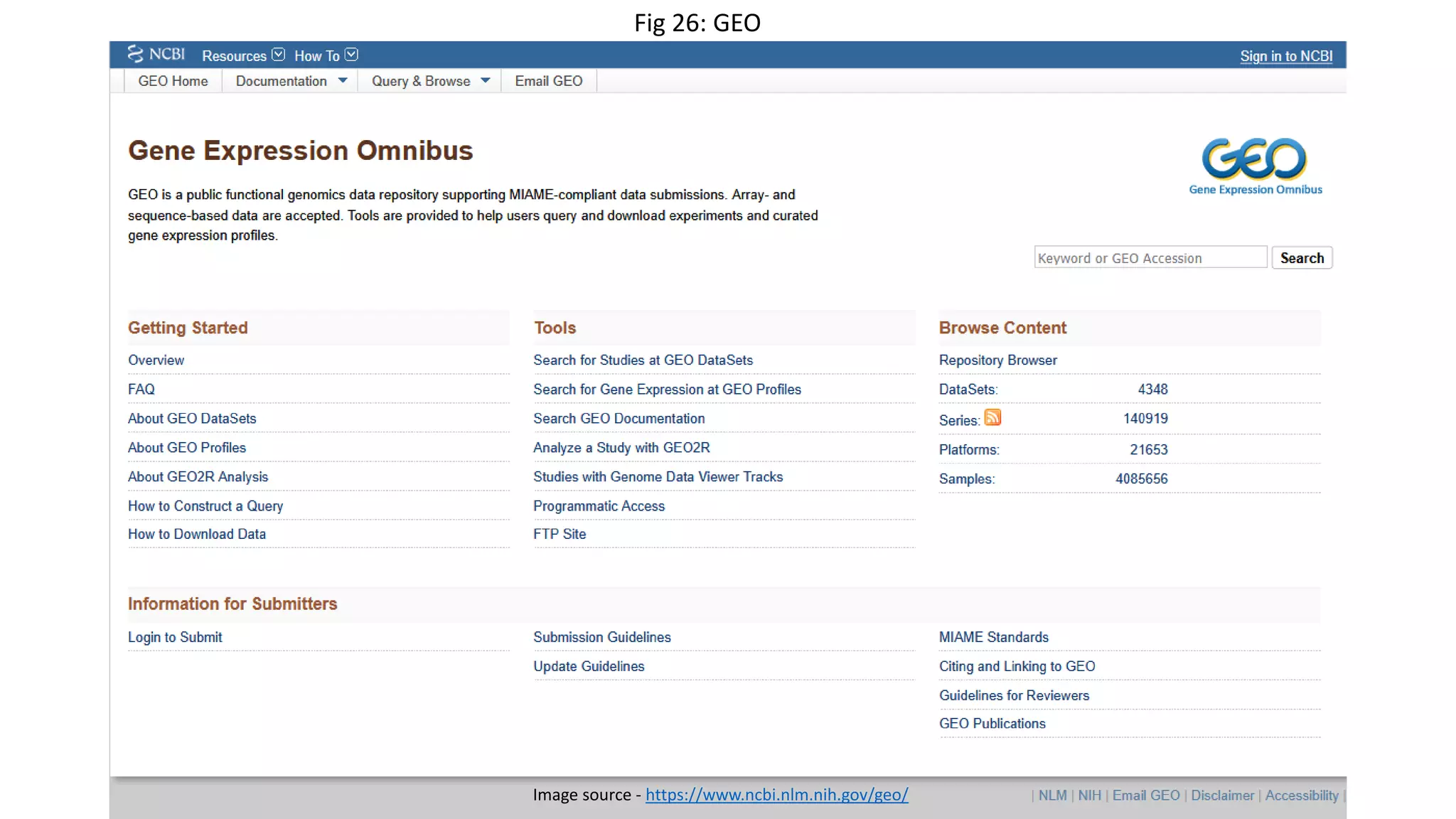
Task: Click the Platforms label link
Action: point(969,449)
